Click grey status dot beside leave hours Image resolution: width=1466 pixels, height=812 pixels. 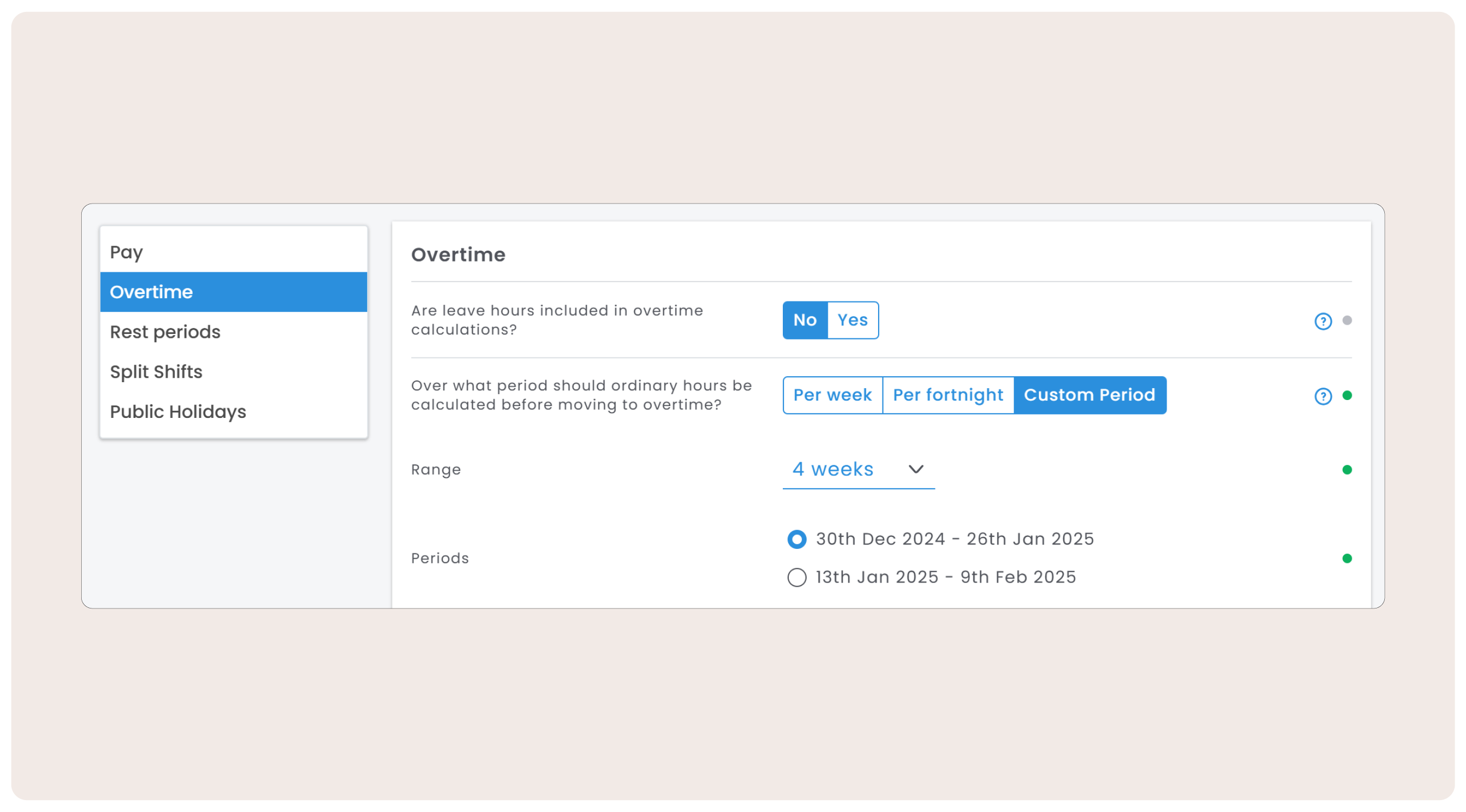tap(1346, 320)
